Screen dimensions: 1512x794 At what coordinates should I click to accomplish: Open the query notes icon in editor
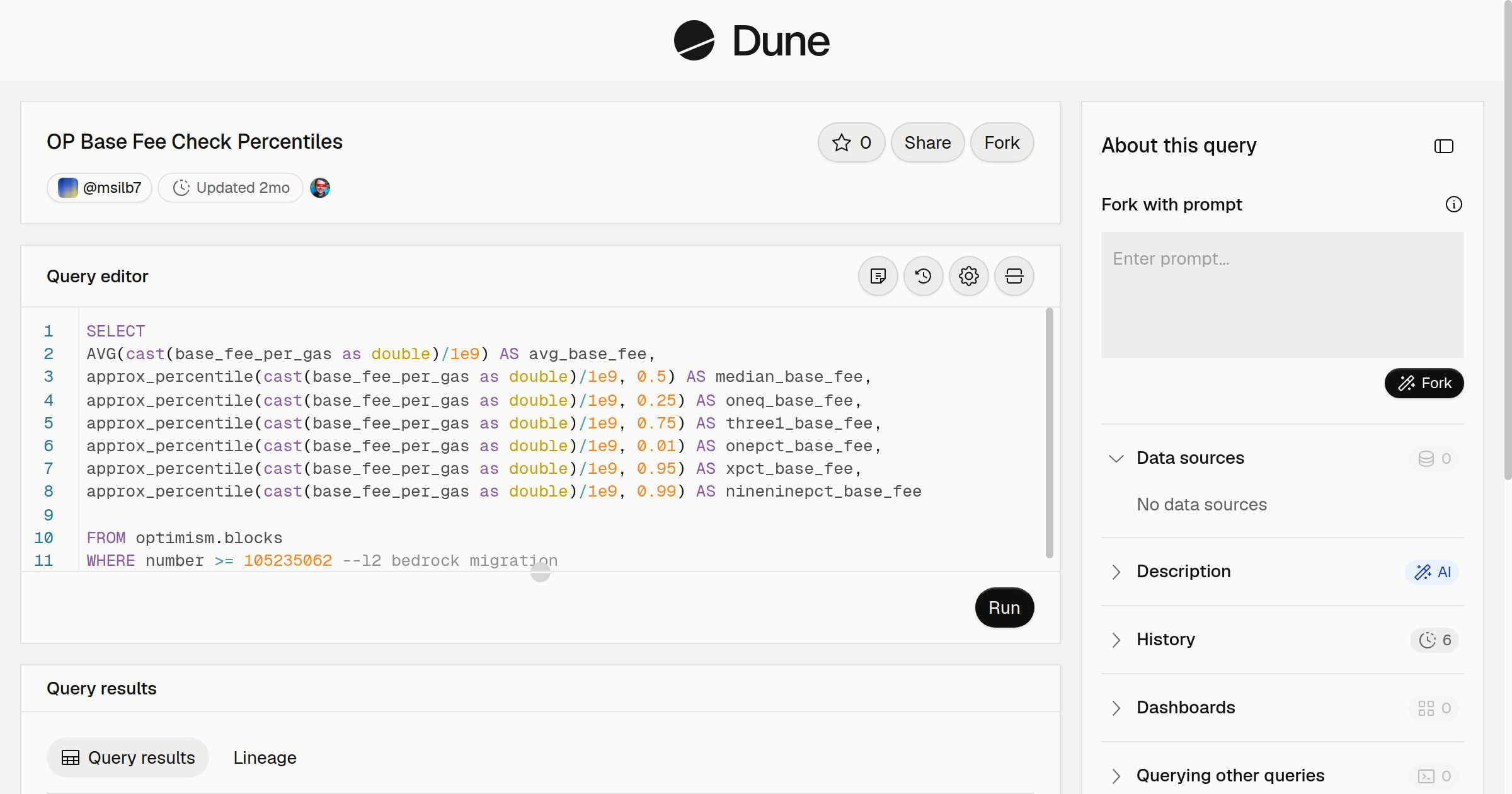[878, 276]
